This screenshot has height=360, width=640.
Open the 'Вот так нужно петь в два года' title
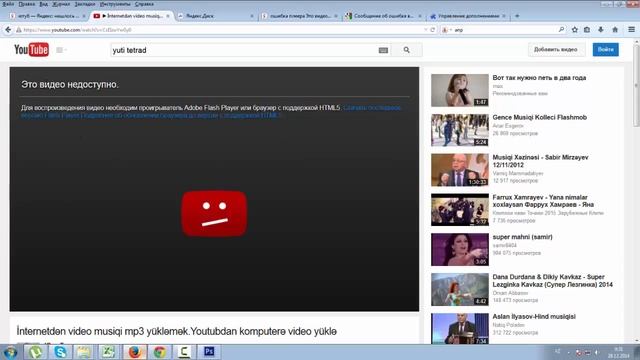click(539, 78)
